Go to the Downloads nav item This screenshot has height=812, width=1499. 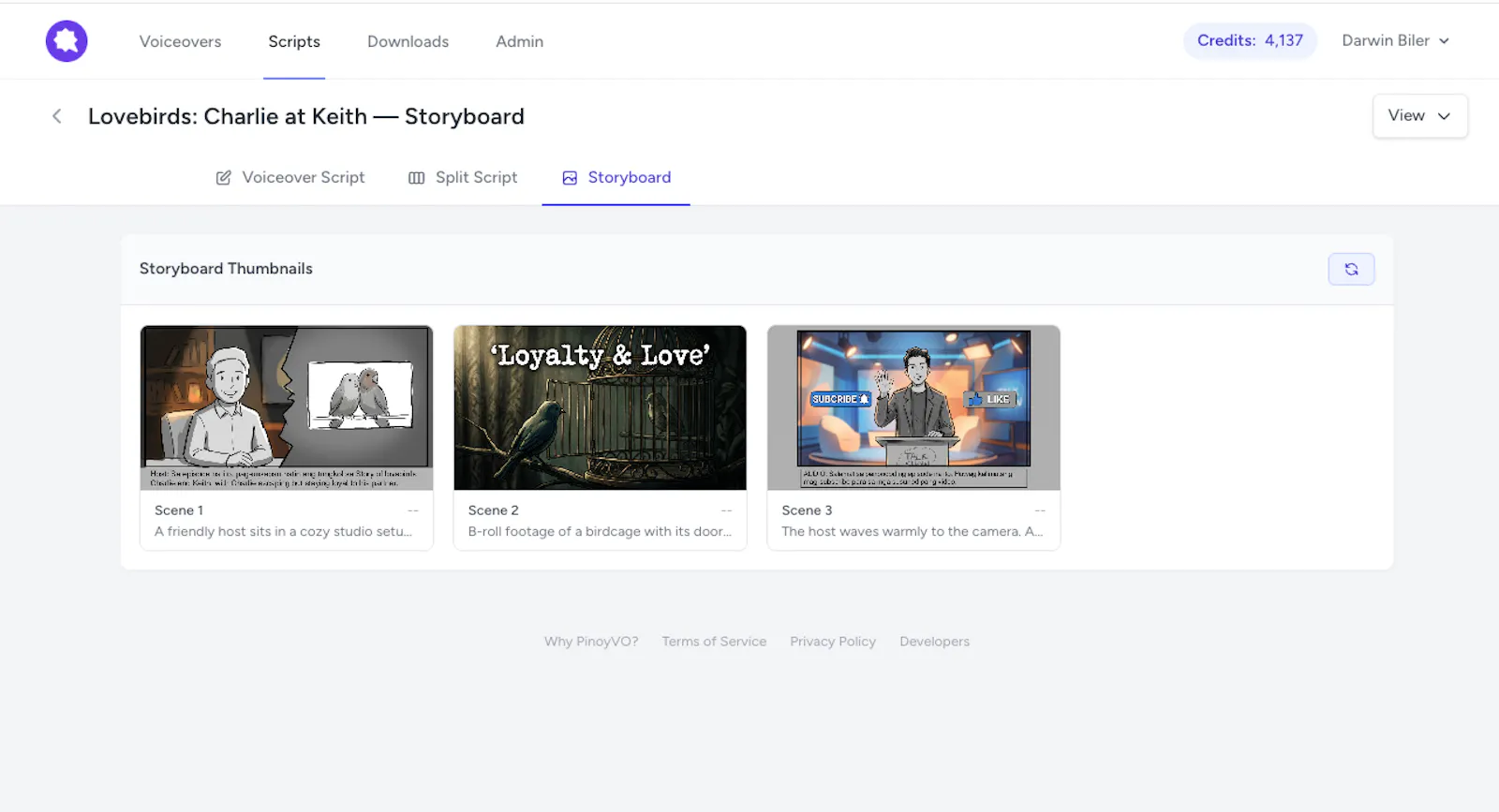tap(408, 41)
